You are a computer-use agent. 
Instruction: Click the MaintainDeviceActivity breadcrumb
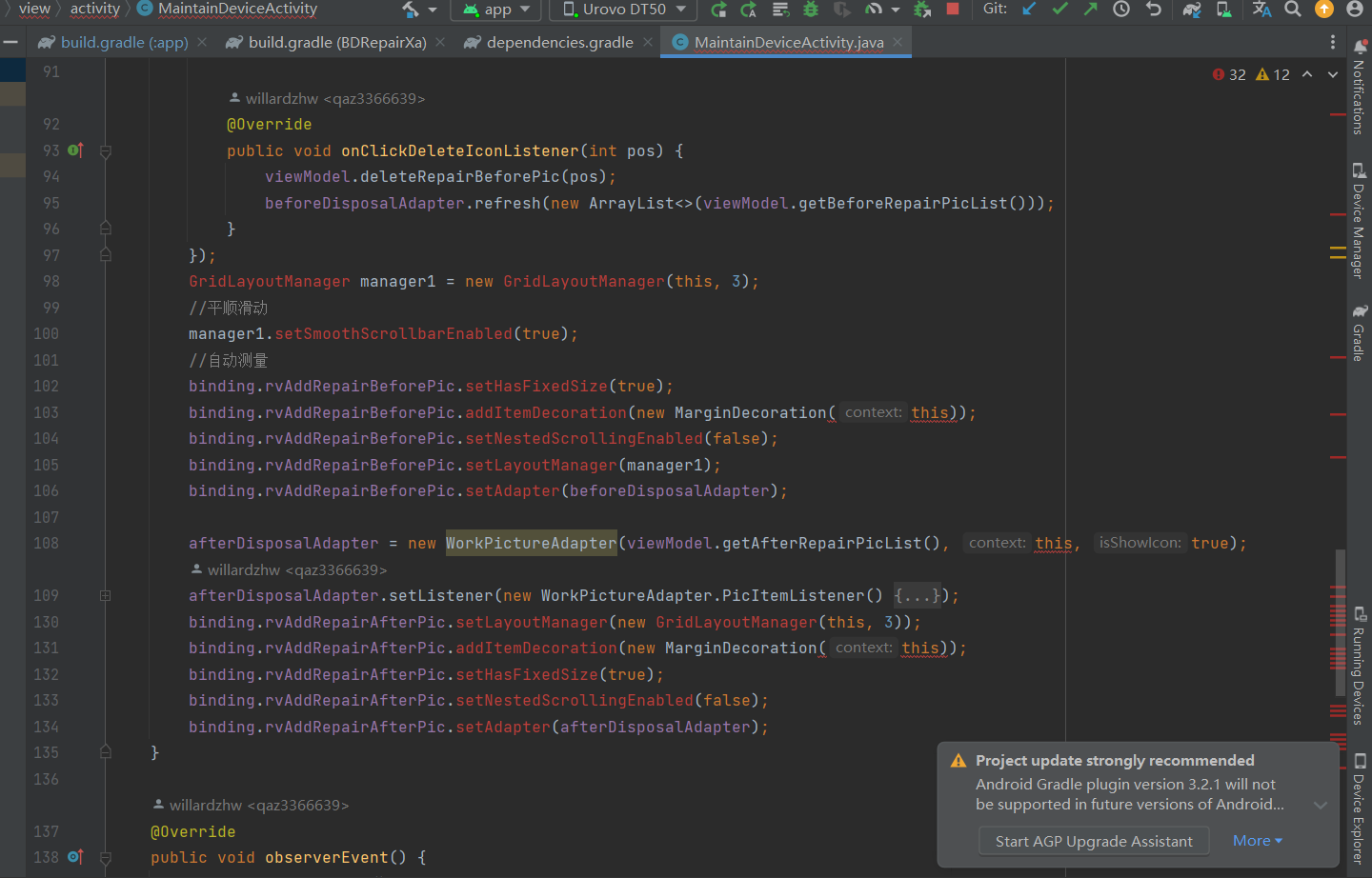click(229, 9)
